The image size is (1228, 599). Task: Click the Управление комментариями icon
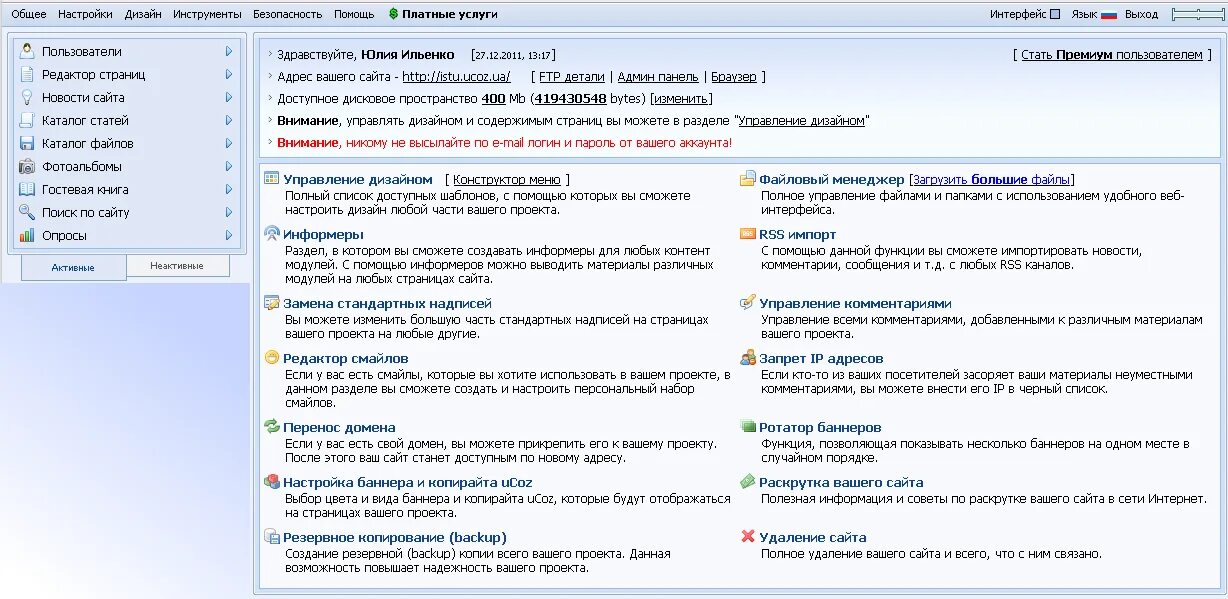pyautogui.click(x=747, y=302)
